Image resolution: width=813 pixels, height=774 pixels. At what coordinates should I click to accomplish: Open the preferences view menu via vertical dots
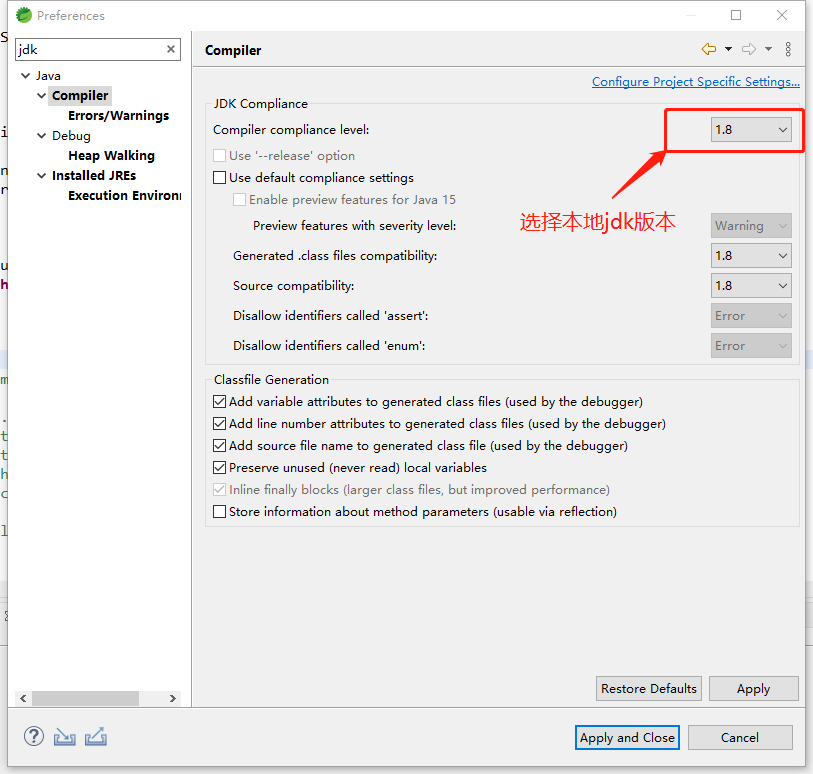click(787, 49)
